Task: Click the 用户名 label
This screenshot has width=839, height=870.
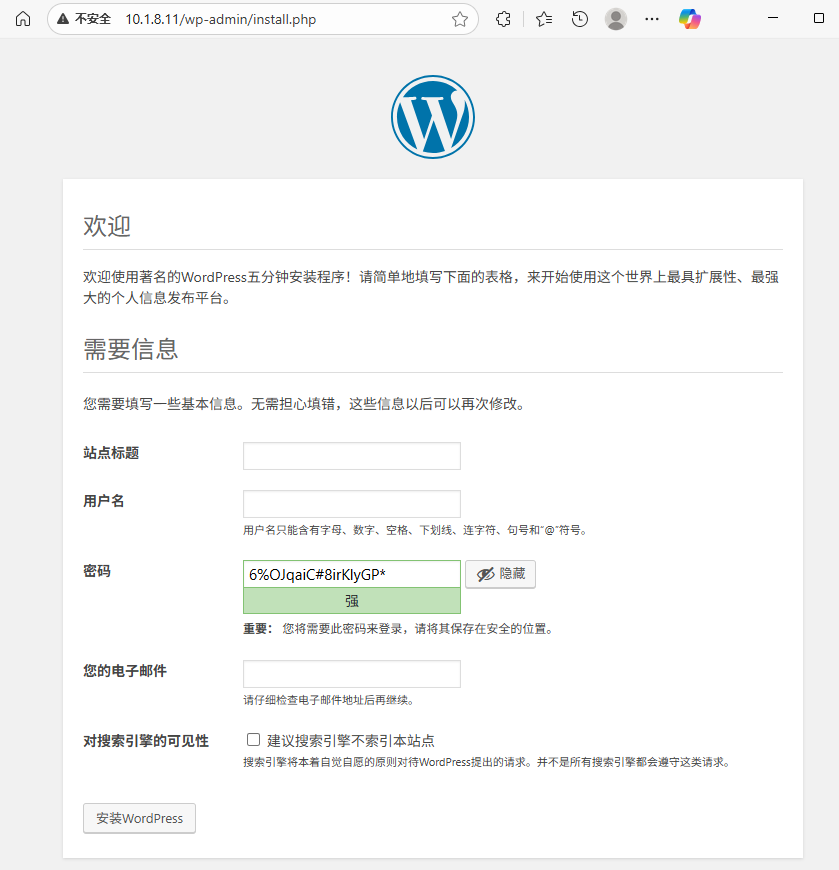Action: (x=104, y=501)
